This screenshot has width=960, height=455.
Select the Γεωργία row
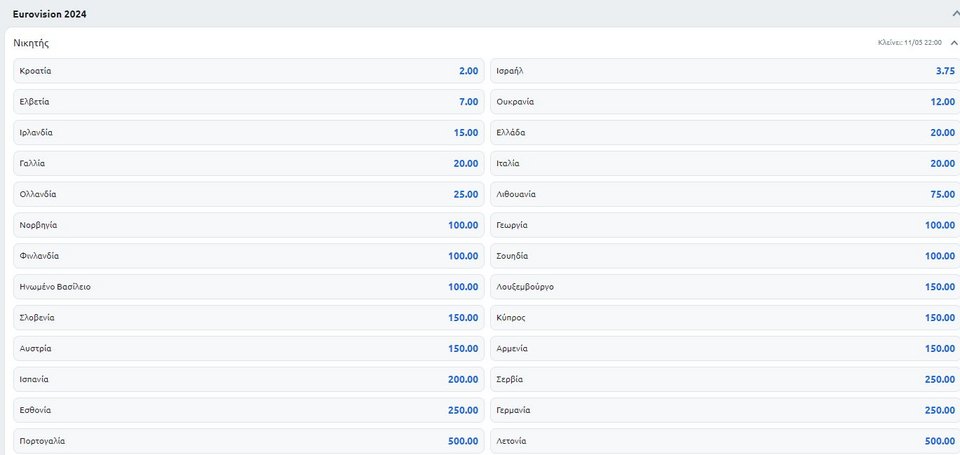[725, 225]
